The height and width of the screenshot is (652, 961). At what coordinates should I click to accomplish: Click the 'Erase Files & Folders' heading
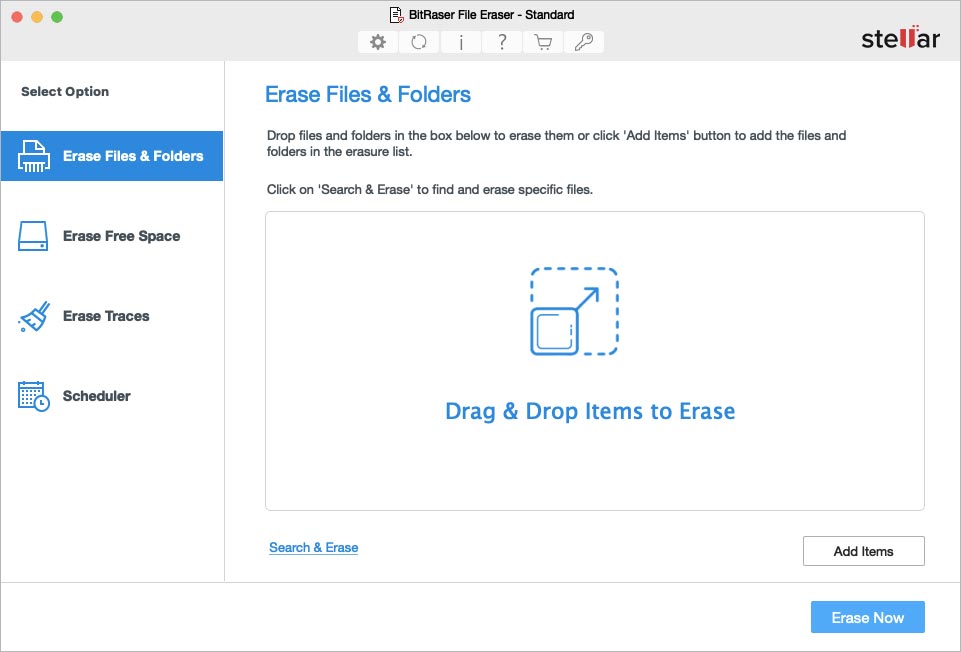(368, 94)
